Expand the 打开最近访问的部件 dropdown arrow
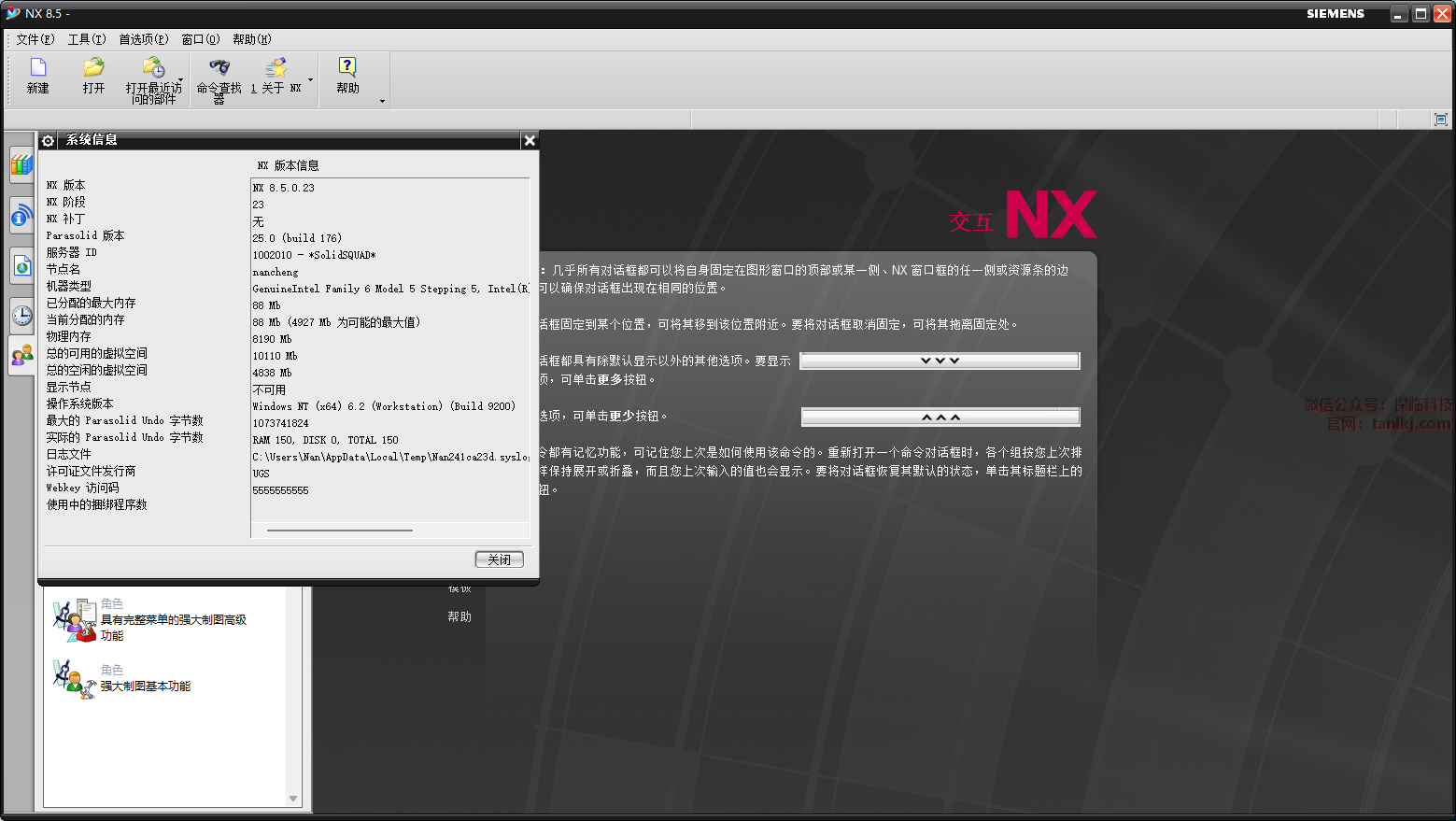The width and height of the screenshot is (1456, 821). click(x=180, y=80)
